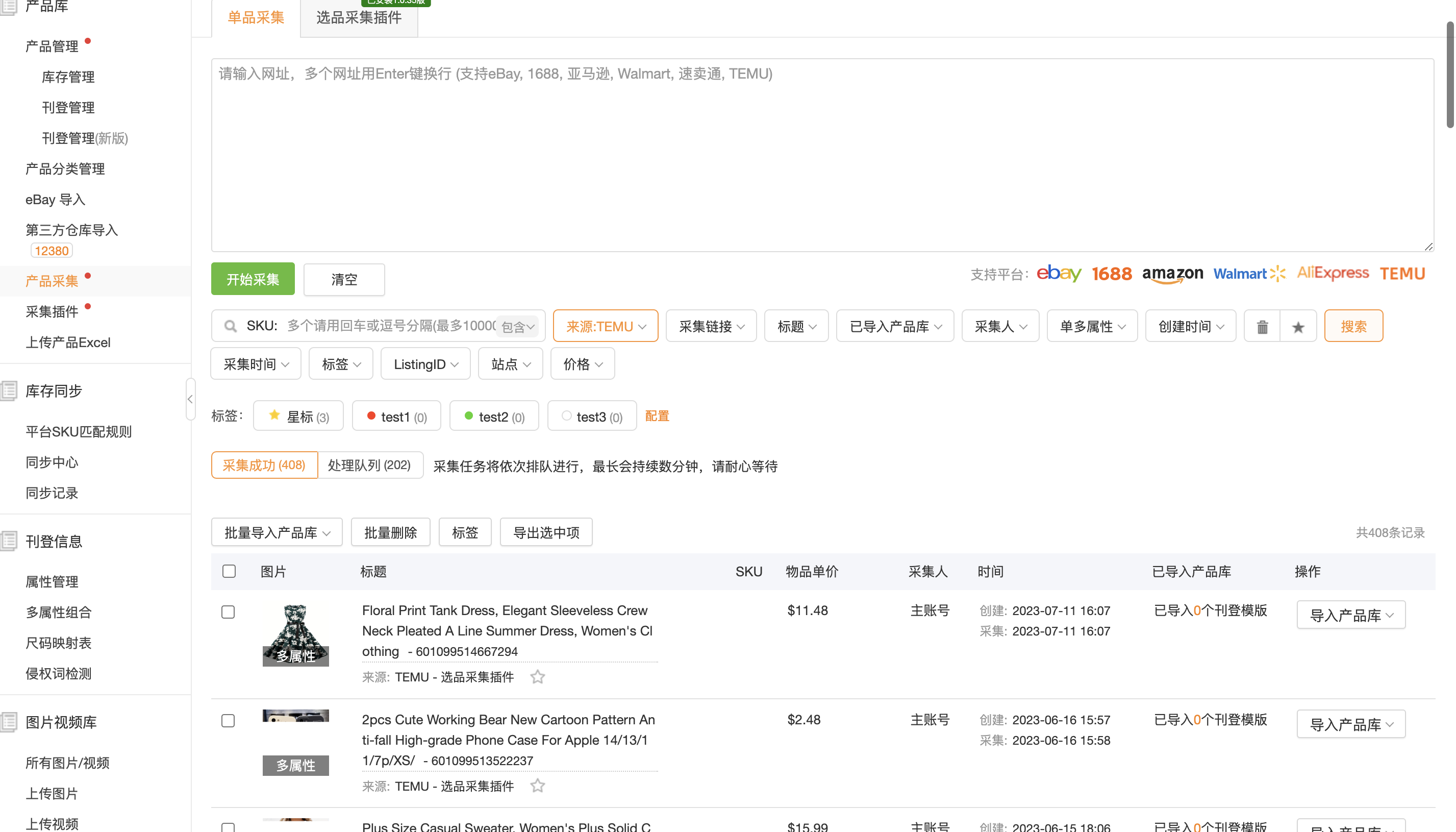The image size is (1456, 832).
Task: Switch to the 选品采集插件 tab
Action: pos(359,18)
